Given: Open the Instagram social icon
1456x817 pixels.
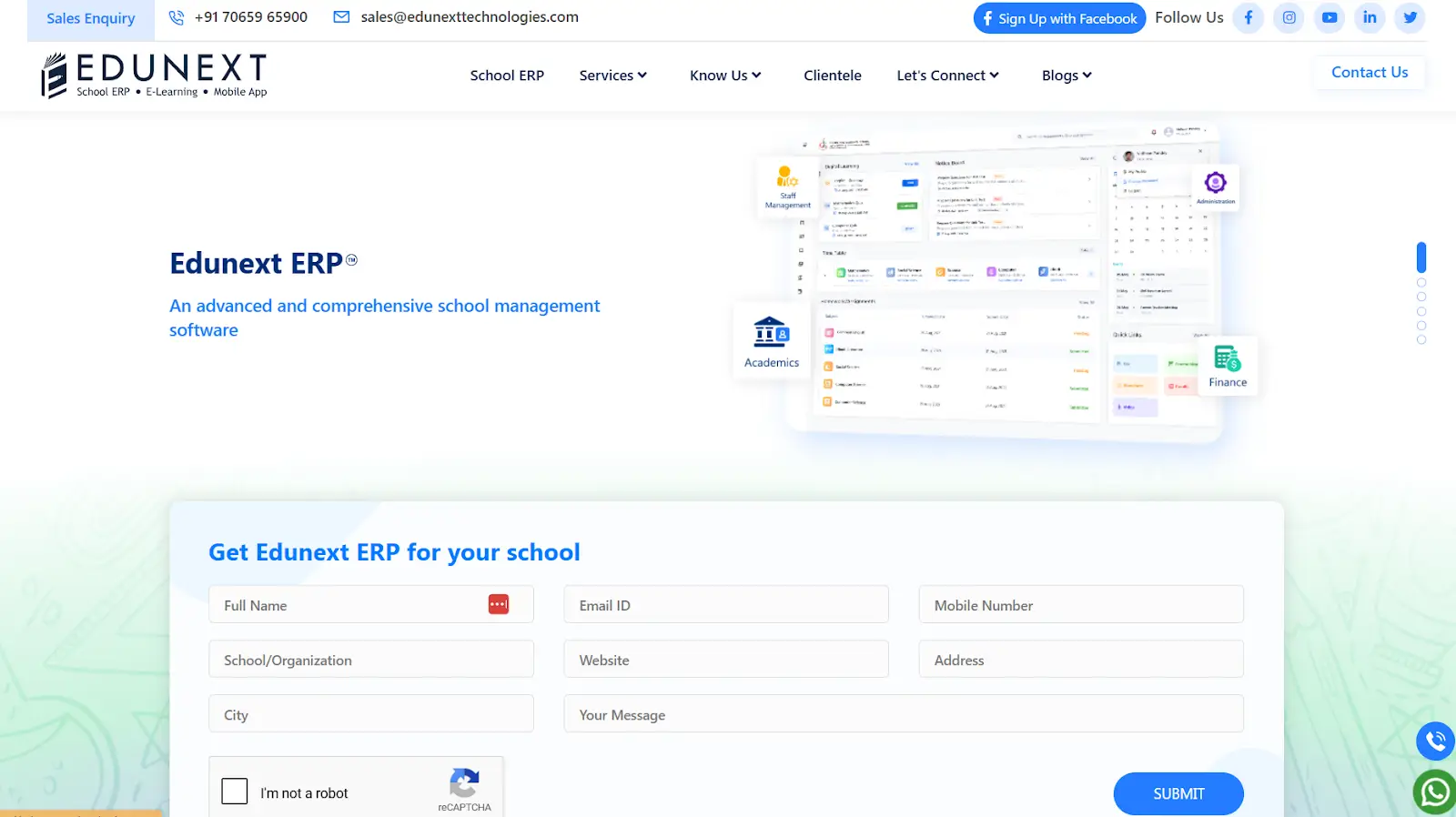Looking at the screenshot, I should point(1289,17).
